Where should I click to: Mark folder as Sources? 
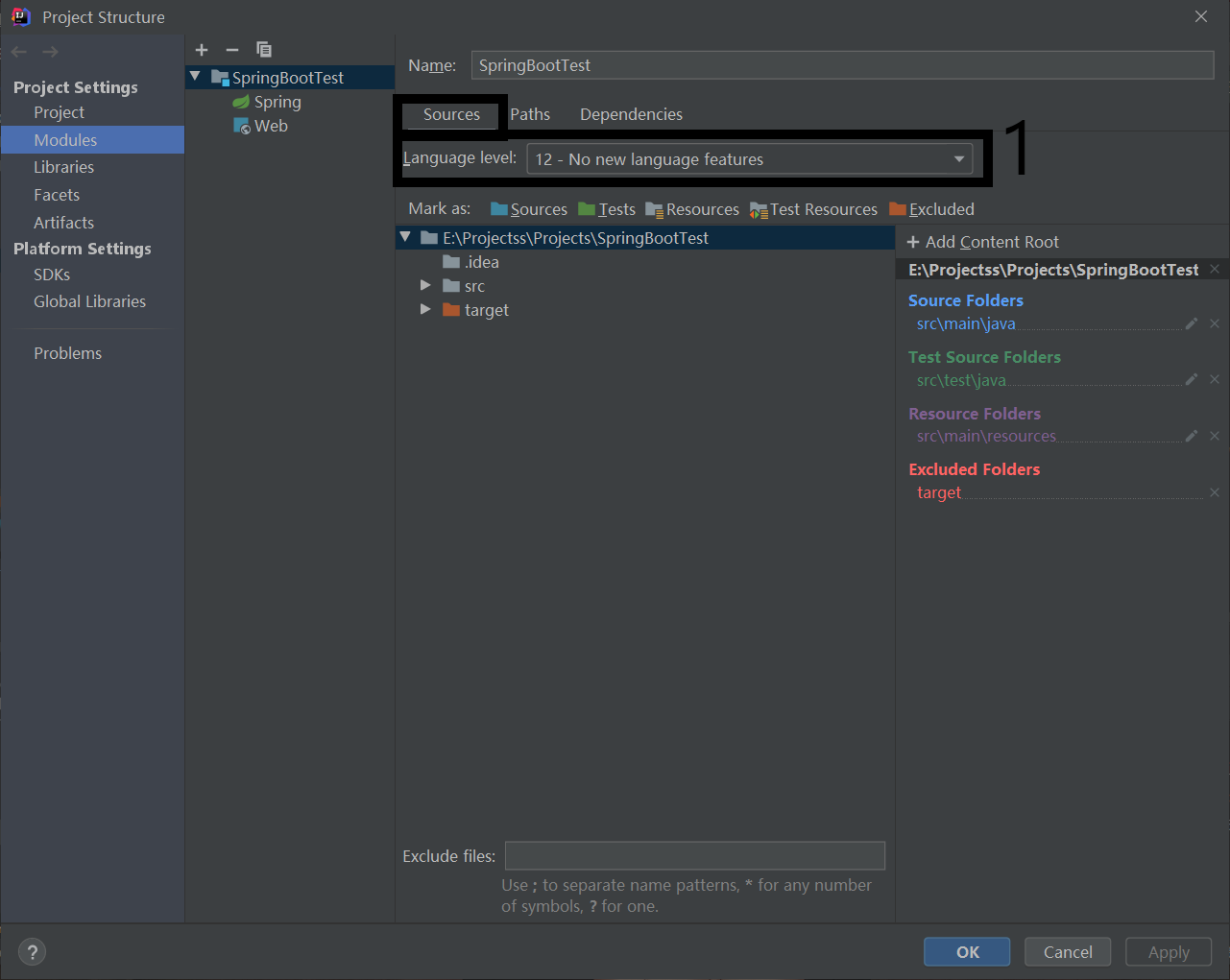(x=529, y=209)
